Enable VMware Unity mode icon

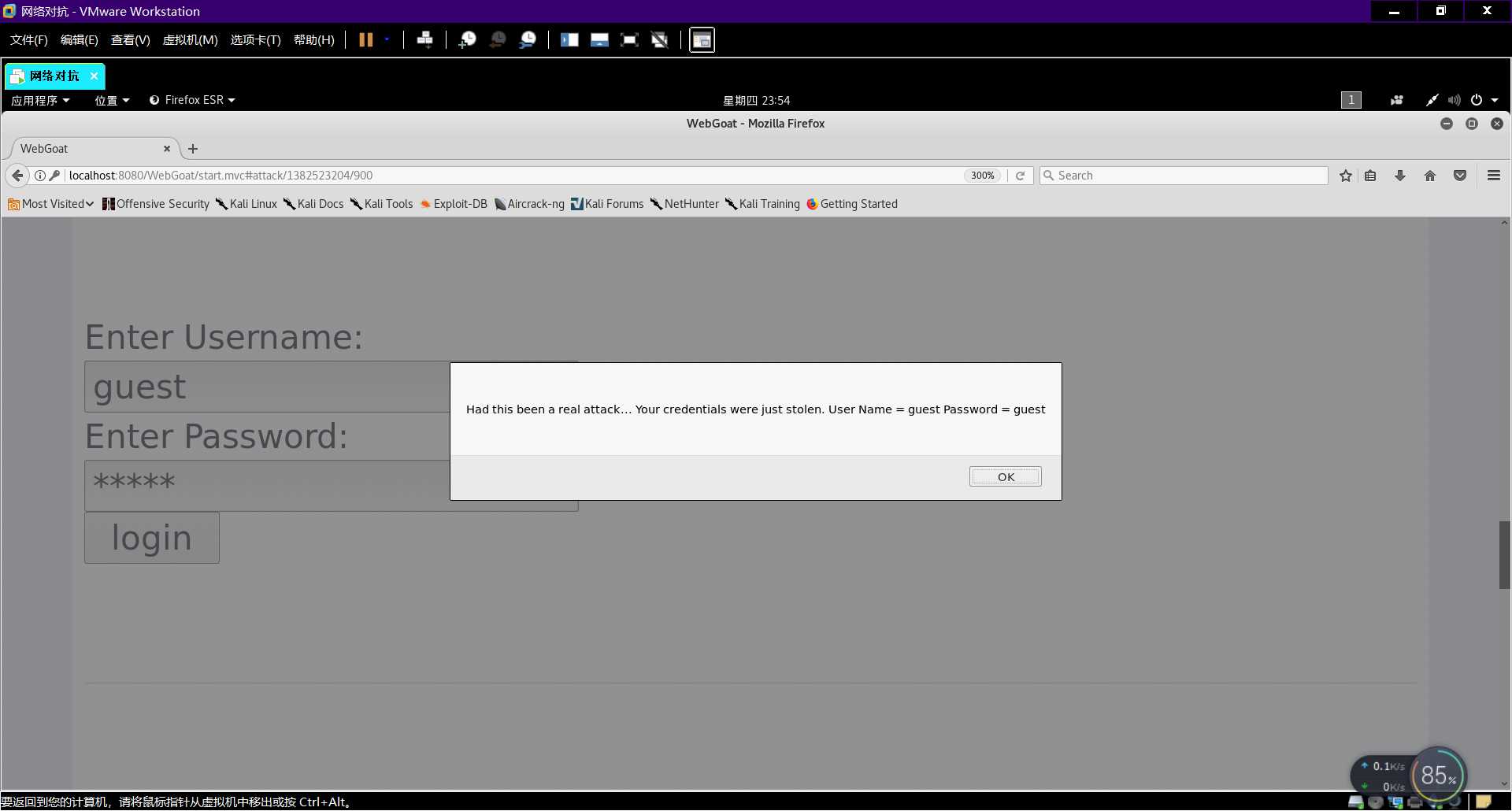(659, 39)
